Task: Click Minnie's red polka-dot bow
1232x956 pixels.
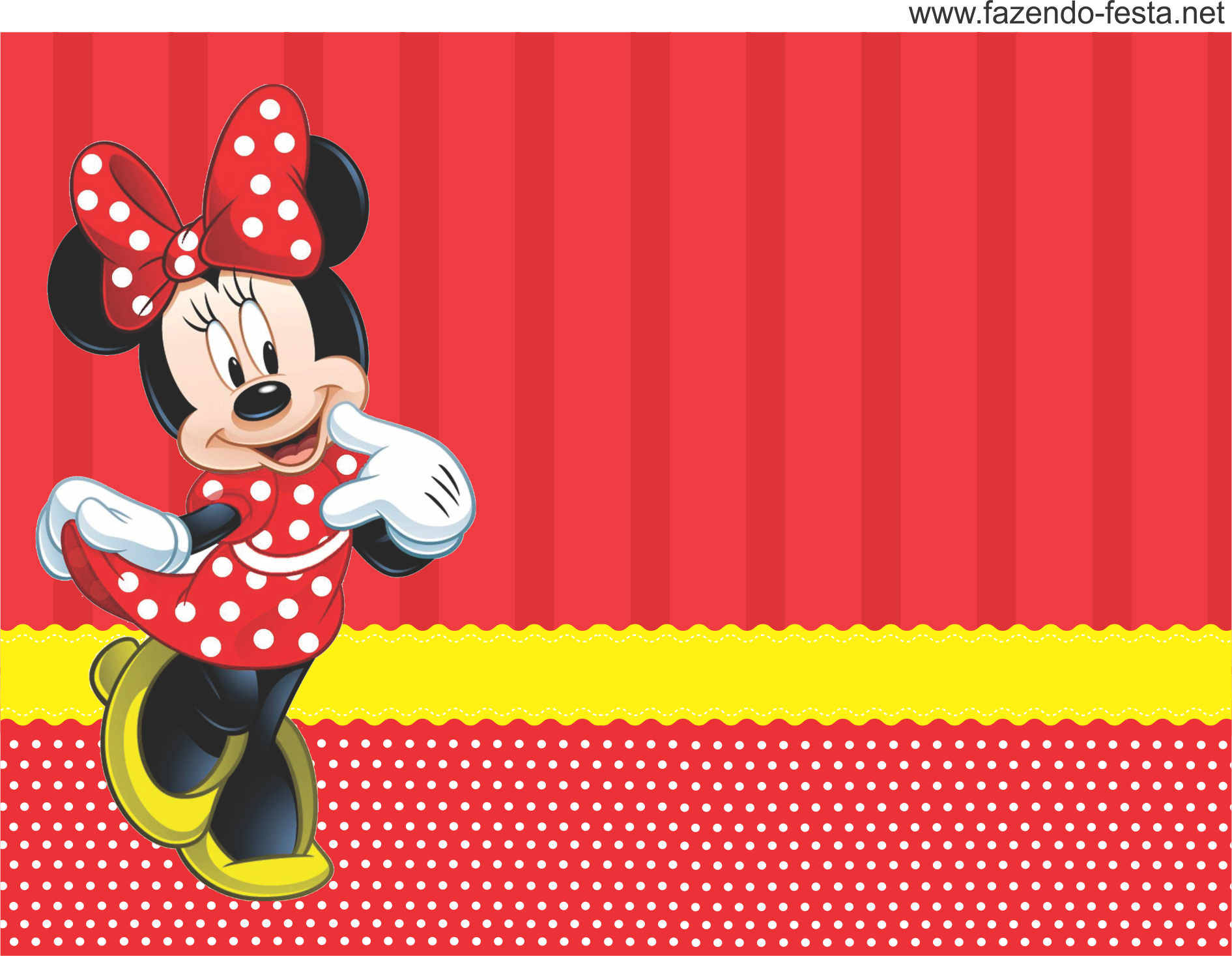Action: [261, 189]
